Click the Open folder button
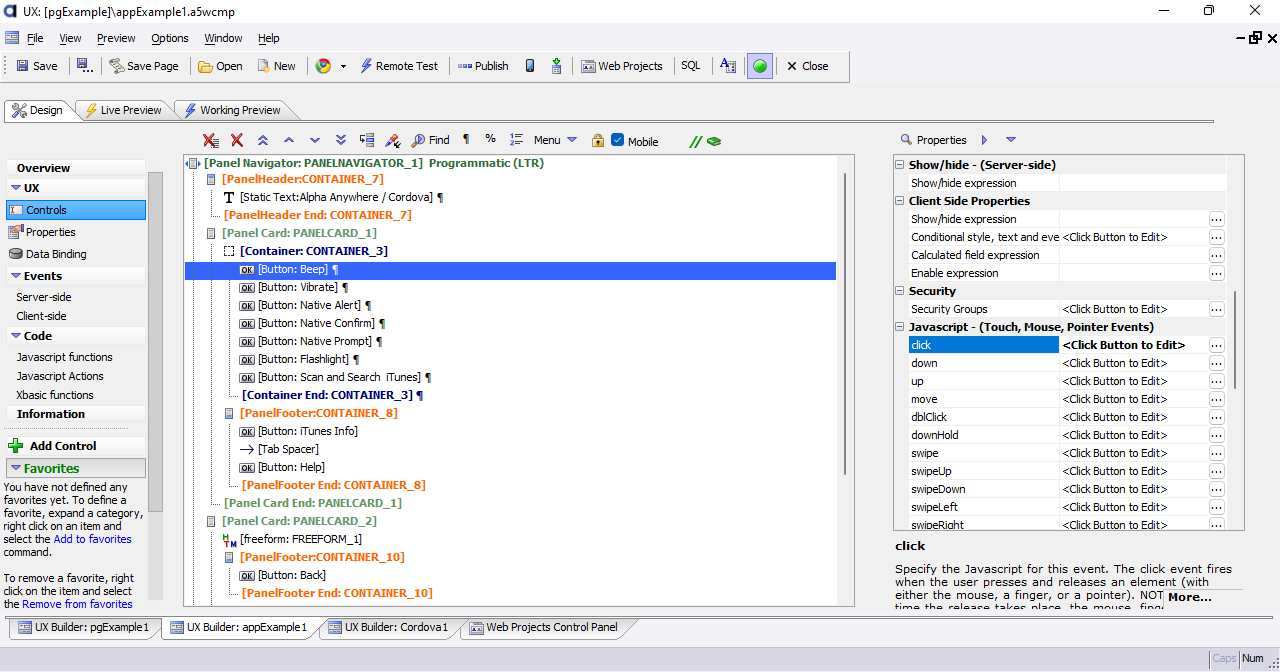This screenshot has width=1280, height=672. 220,66
